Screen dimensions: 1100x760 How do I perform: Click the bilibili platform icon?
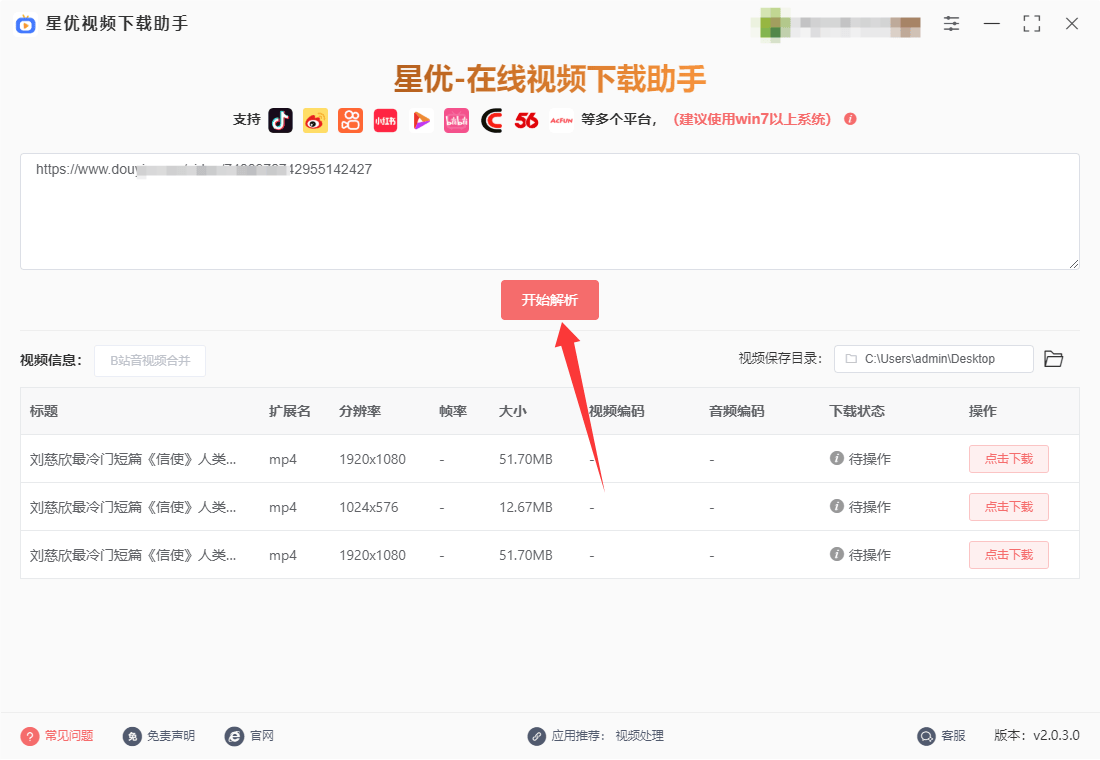(456, 120)
